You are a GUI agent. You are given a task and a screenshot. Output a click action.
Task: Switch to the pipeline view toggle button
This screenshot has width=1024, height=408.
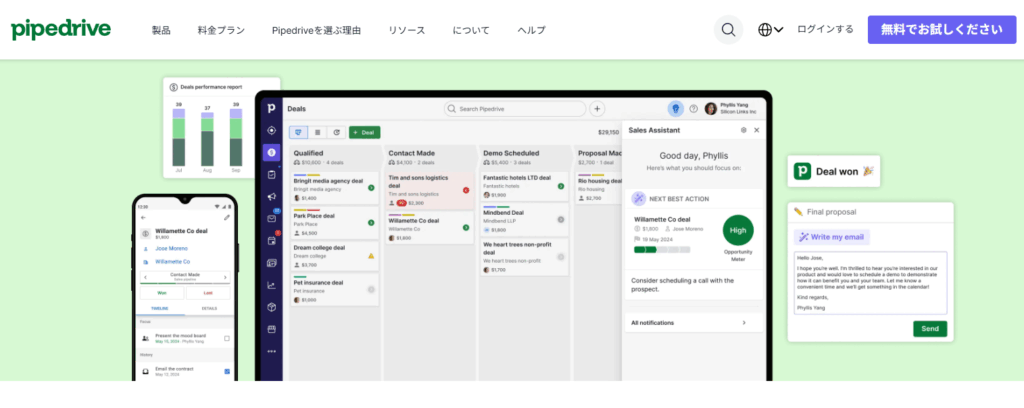pos(299,132)
